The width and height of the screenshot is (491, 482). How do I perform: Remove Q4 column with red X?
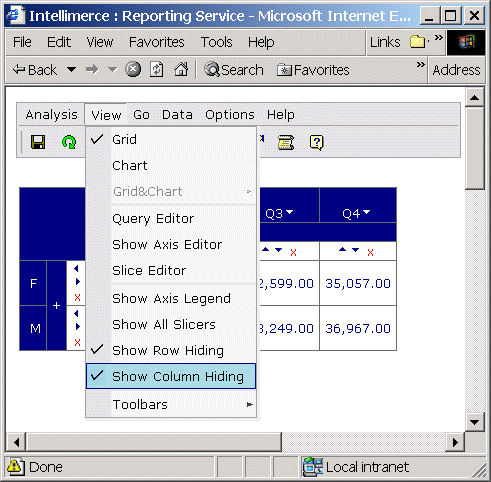click(370, 252)
